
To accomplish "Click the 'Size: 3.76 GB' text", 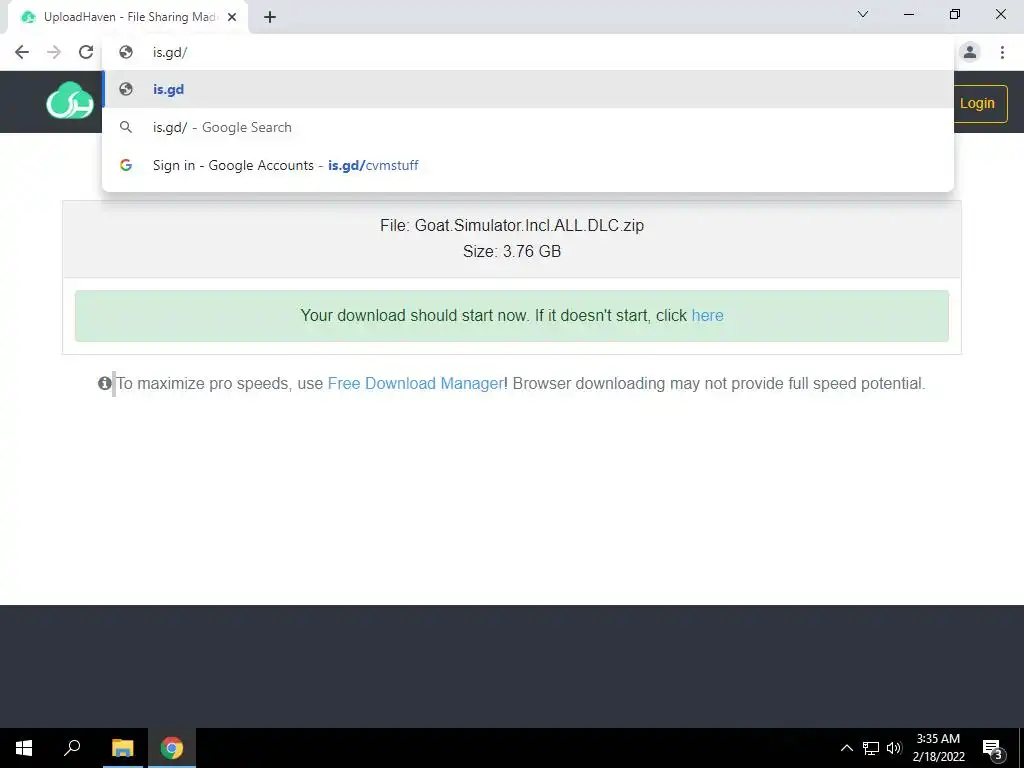I will (x=512, y=251).
